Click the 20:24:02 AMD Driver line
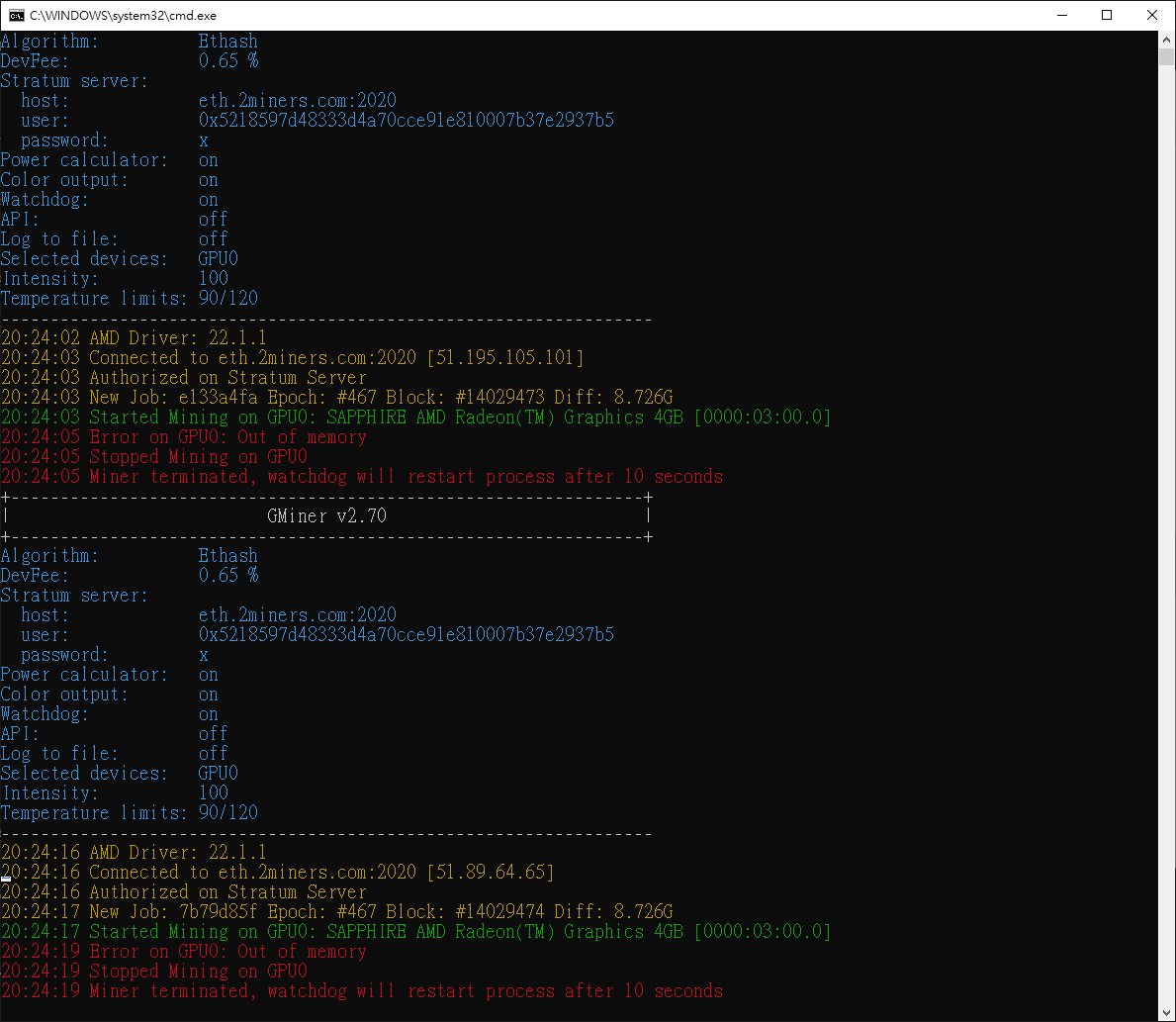This screenshot has height=1022, width=1176. (x=134, y=338)
